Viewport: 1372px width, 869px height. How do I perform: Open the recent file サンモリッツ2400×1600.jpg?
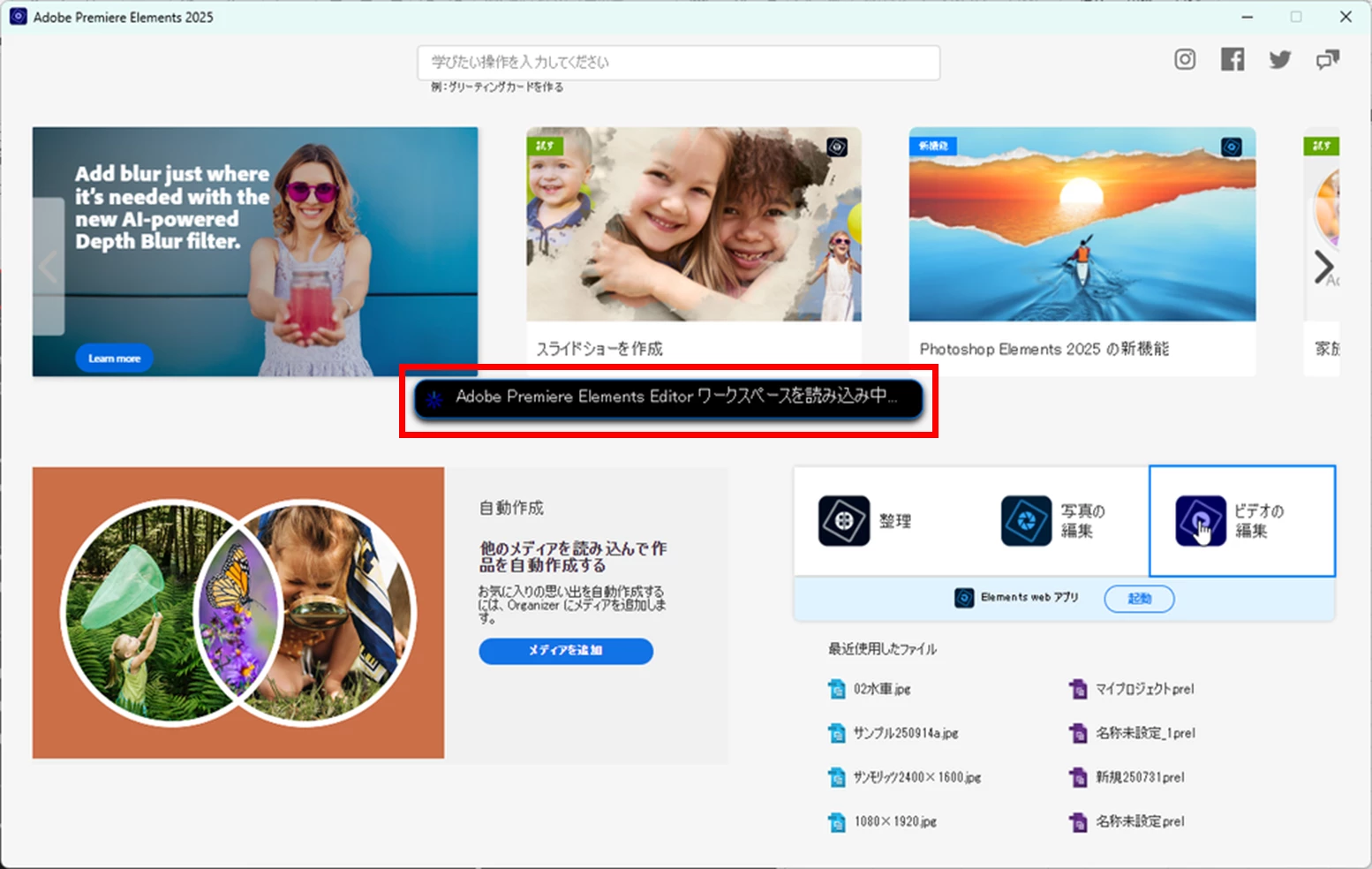pos(917,777)
